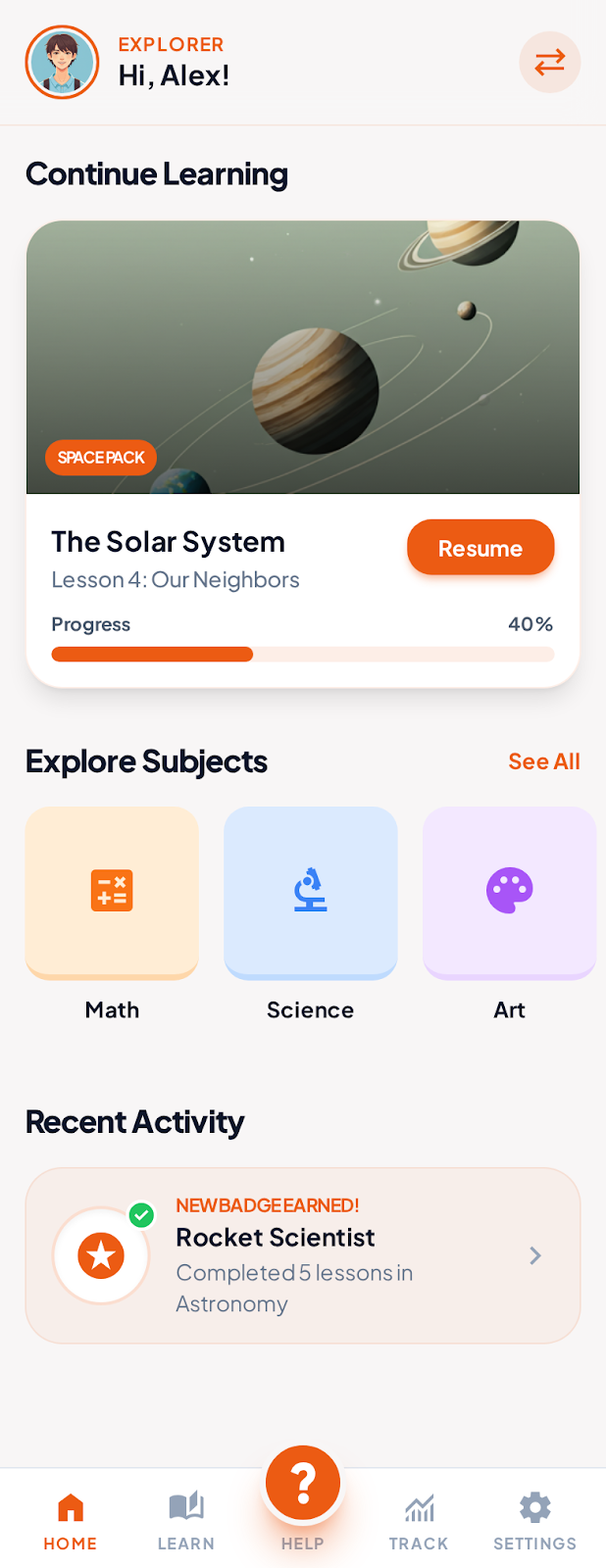The image size is (606, 1568).
Task: Open the Settings gear icon
Action: (534, 1506)
